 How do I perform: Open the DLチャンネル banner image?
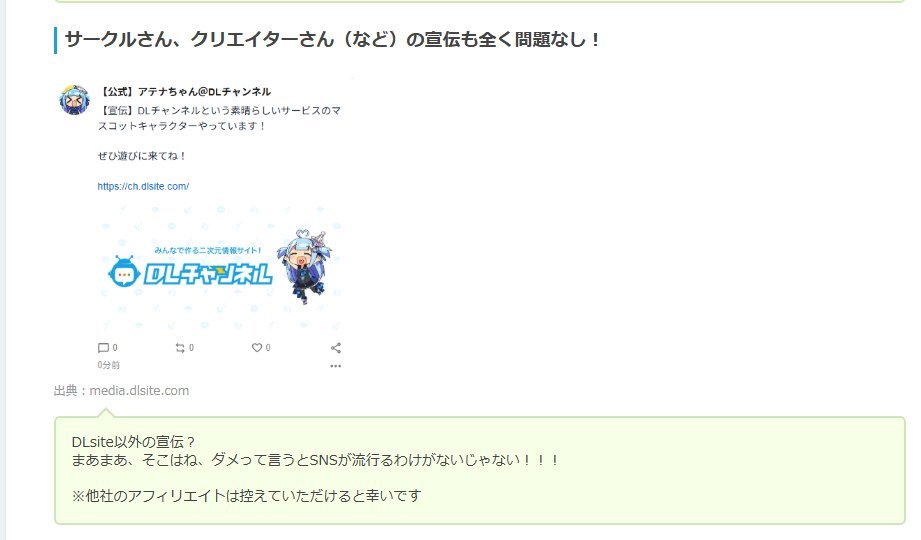[x=220, y=268]
